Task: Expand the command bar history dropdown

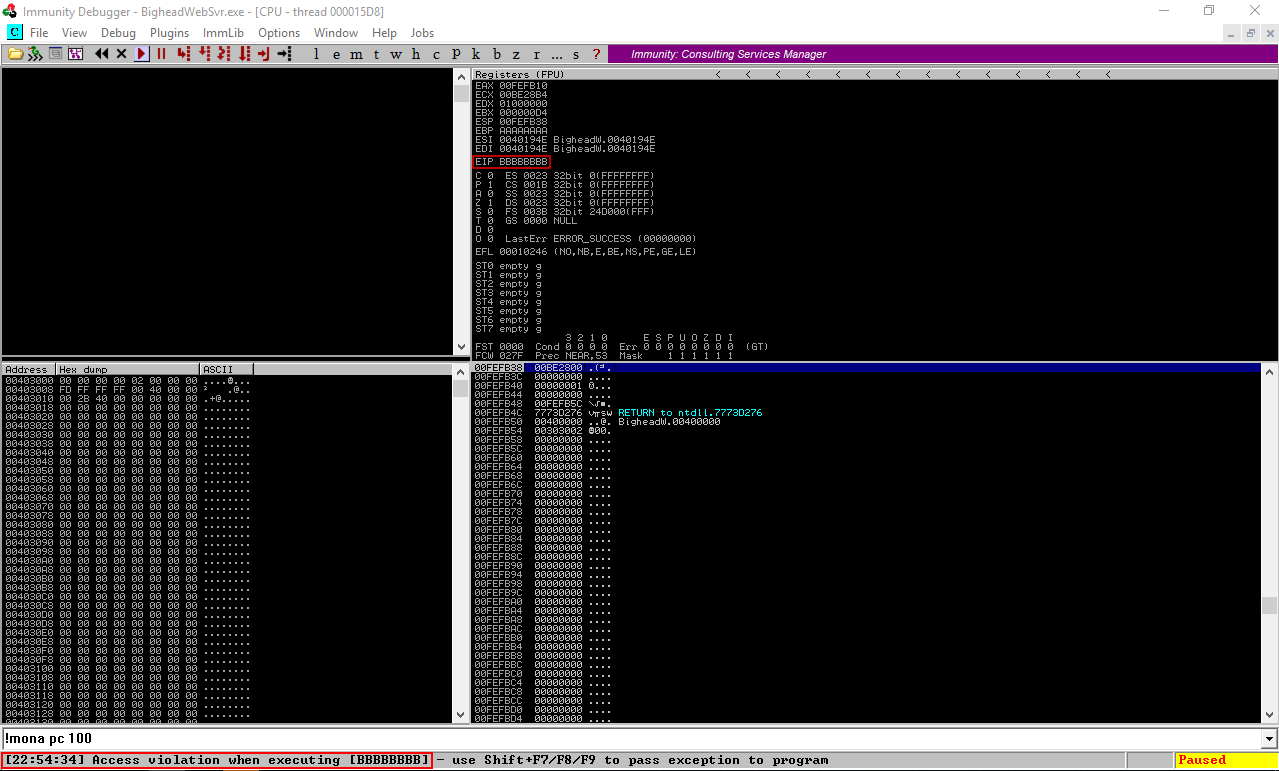Action: (x=1270, y=739)
